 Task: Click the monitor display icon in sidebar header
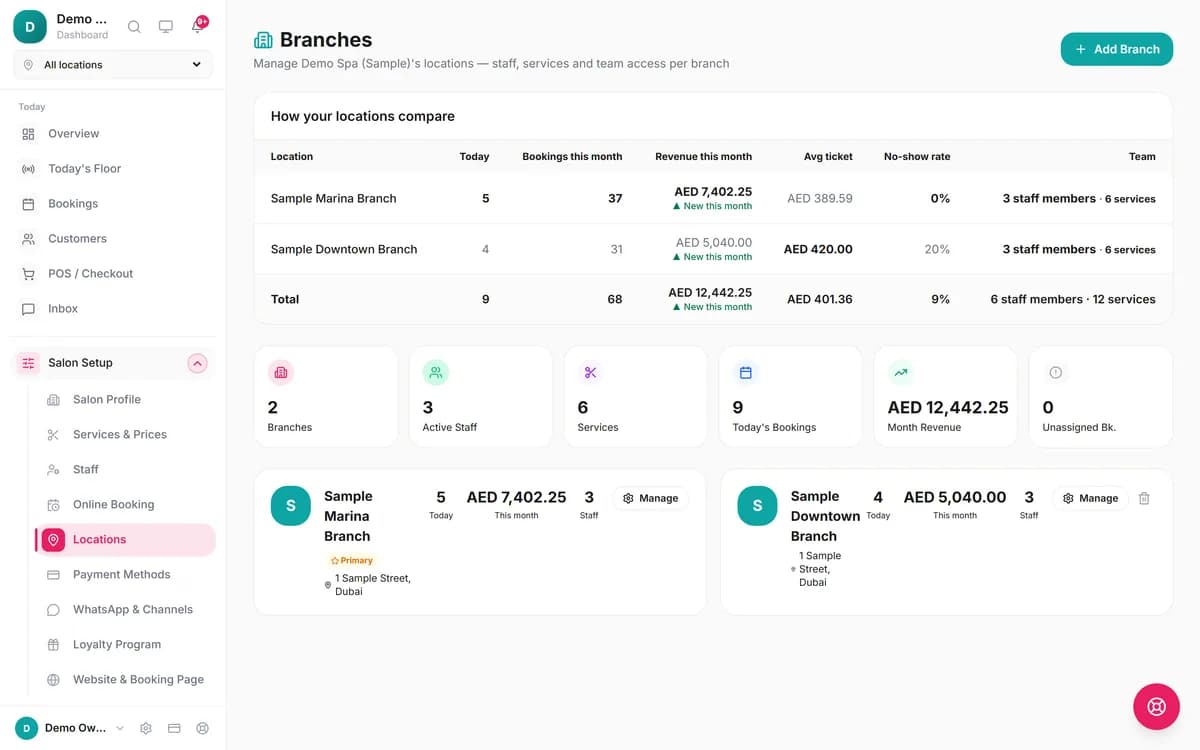(166, 27)
